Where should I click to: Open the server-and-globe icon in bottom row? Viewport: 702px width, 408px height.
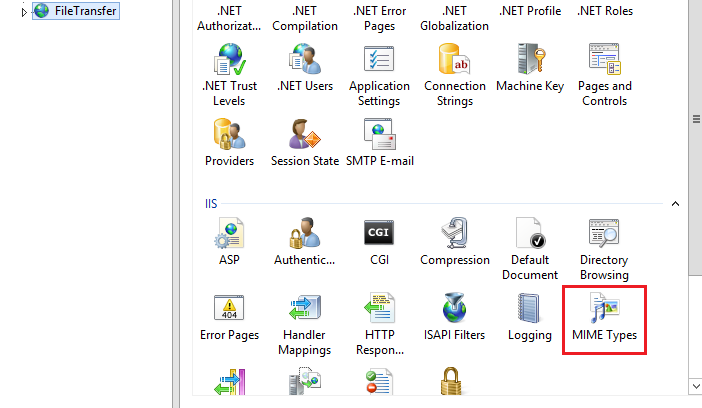click(304, 381)
